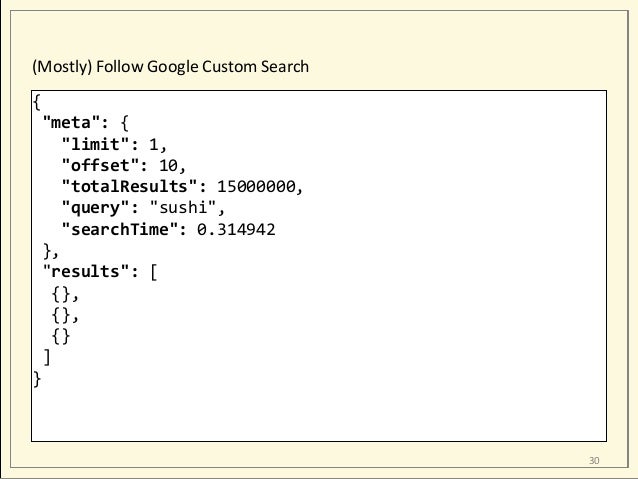Click the "query" key
Image resolution: width=638 pixels, height=479 pixels.
100,207
